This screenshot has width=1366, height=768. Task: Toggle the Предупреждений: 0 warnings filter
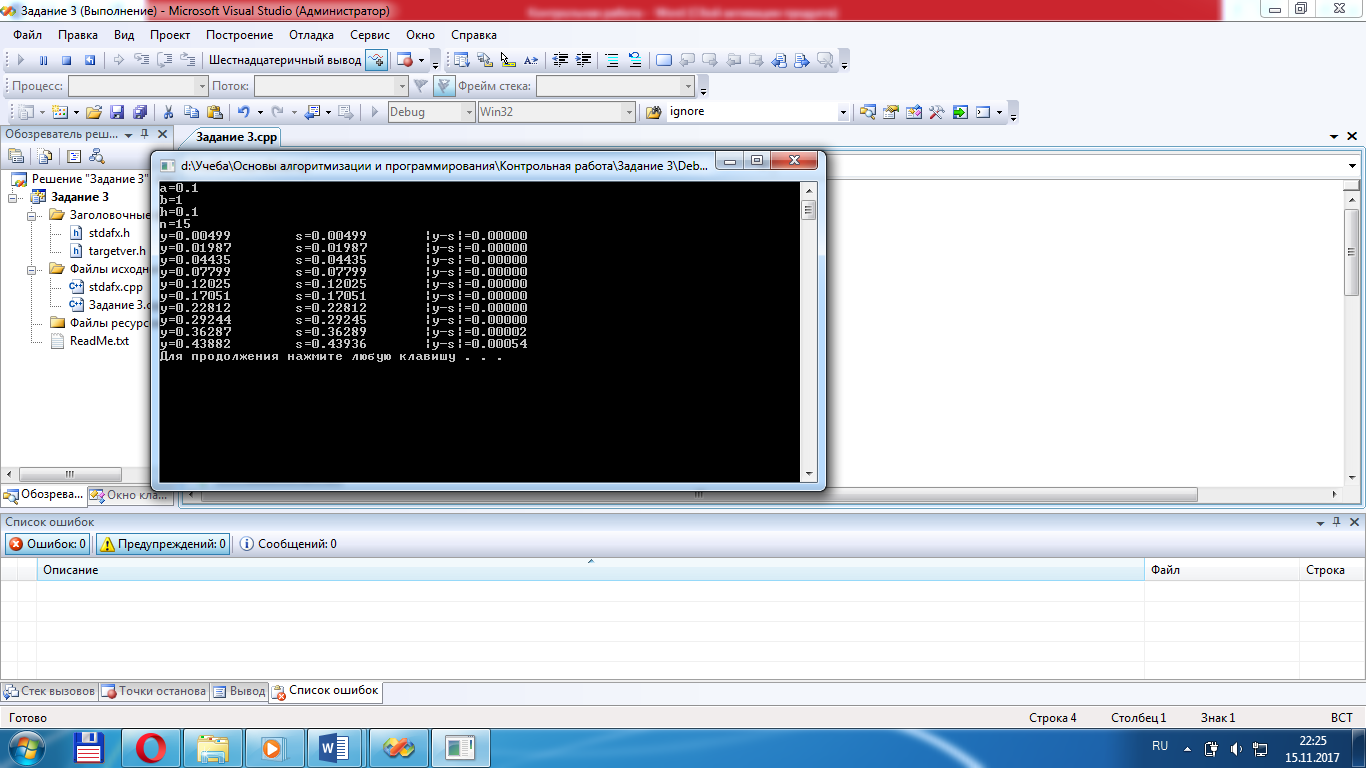(162, 544)
